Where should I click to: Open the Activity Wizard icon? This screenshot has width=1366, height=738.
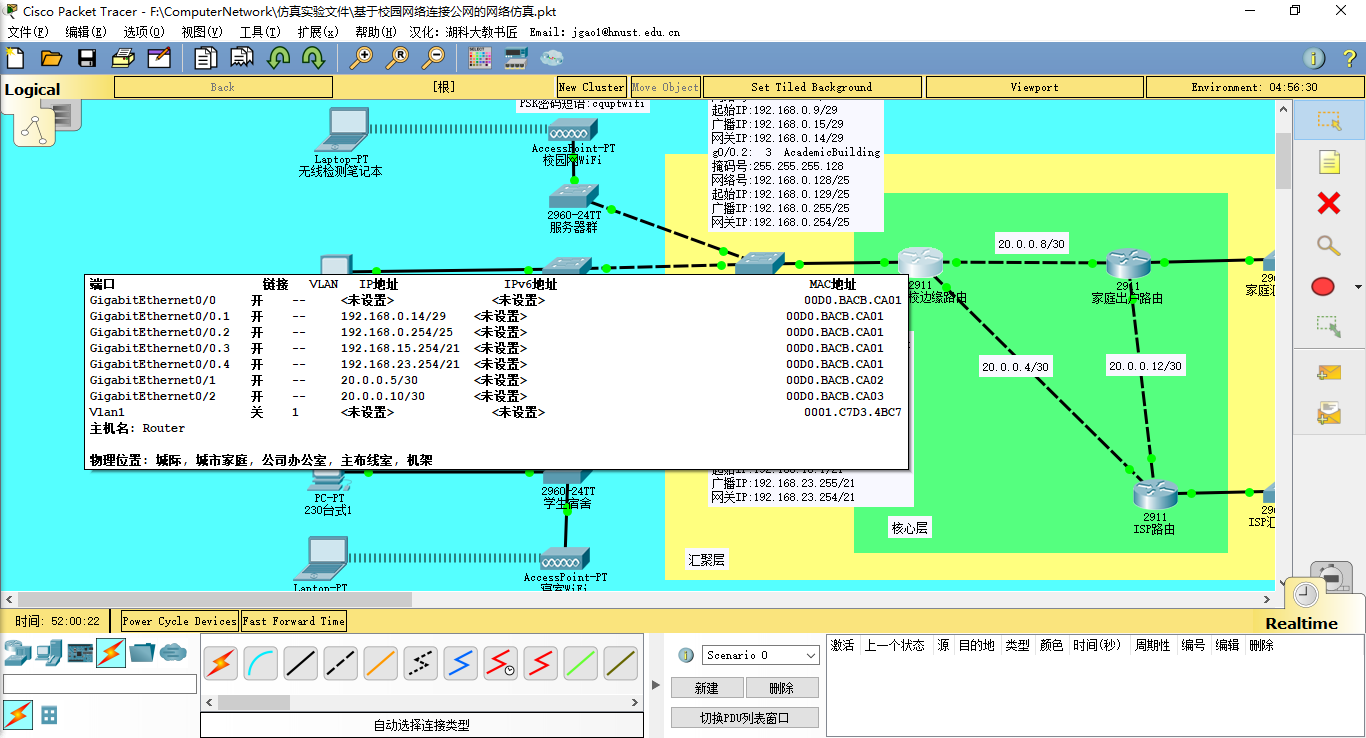click(159, 58)
